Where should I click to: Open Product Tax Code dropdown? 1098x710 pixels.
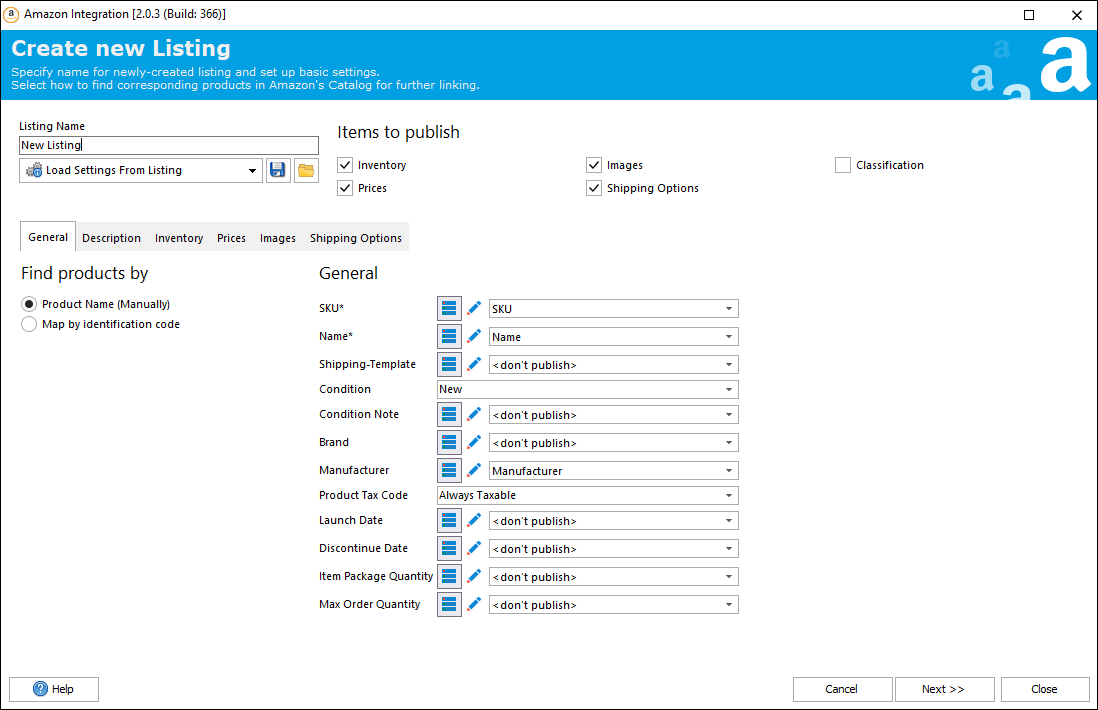point(588,496)
